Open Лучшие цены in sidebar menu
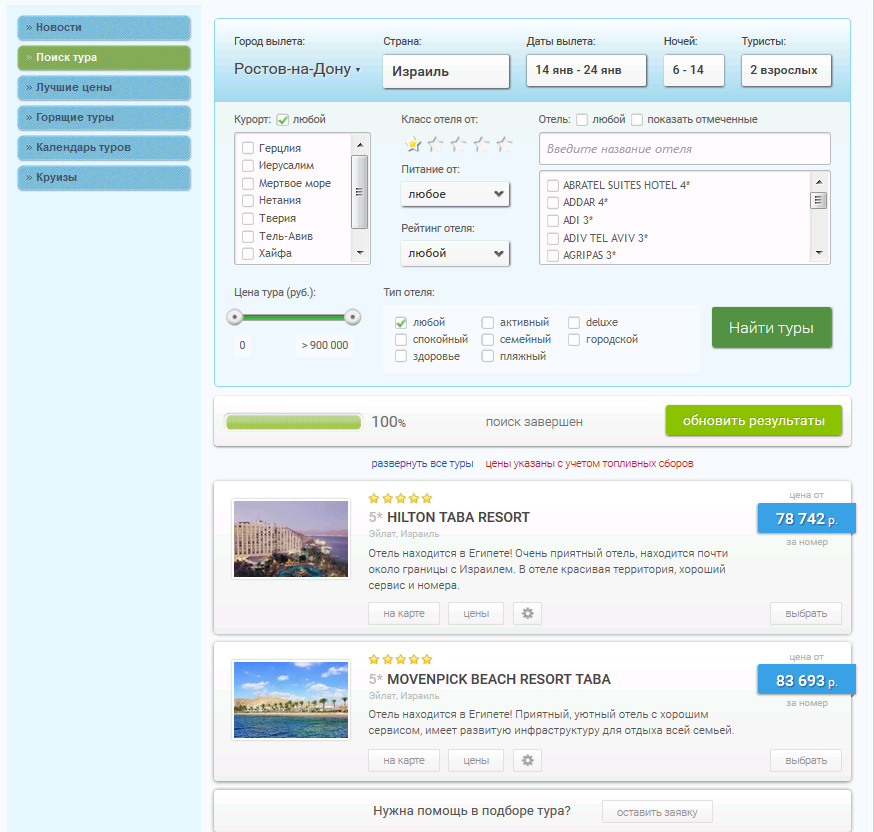 104,88
